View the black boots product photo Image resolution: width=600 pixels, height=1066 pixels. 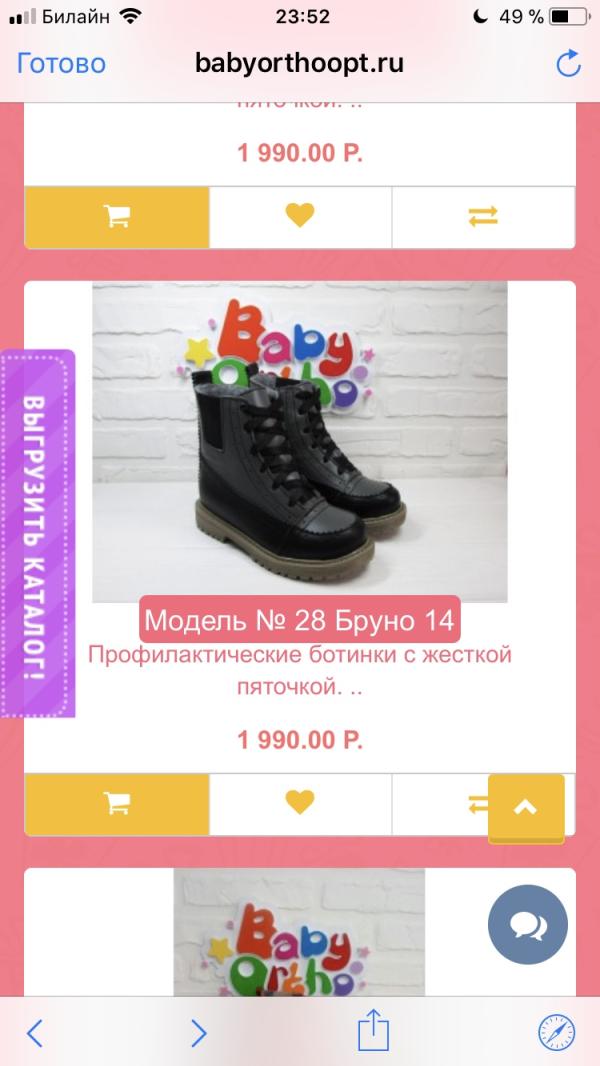300,442
